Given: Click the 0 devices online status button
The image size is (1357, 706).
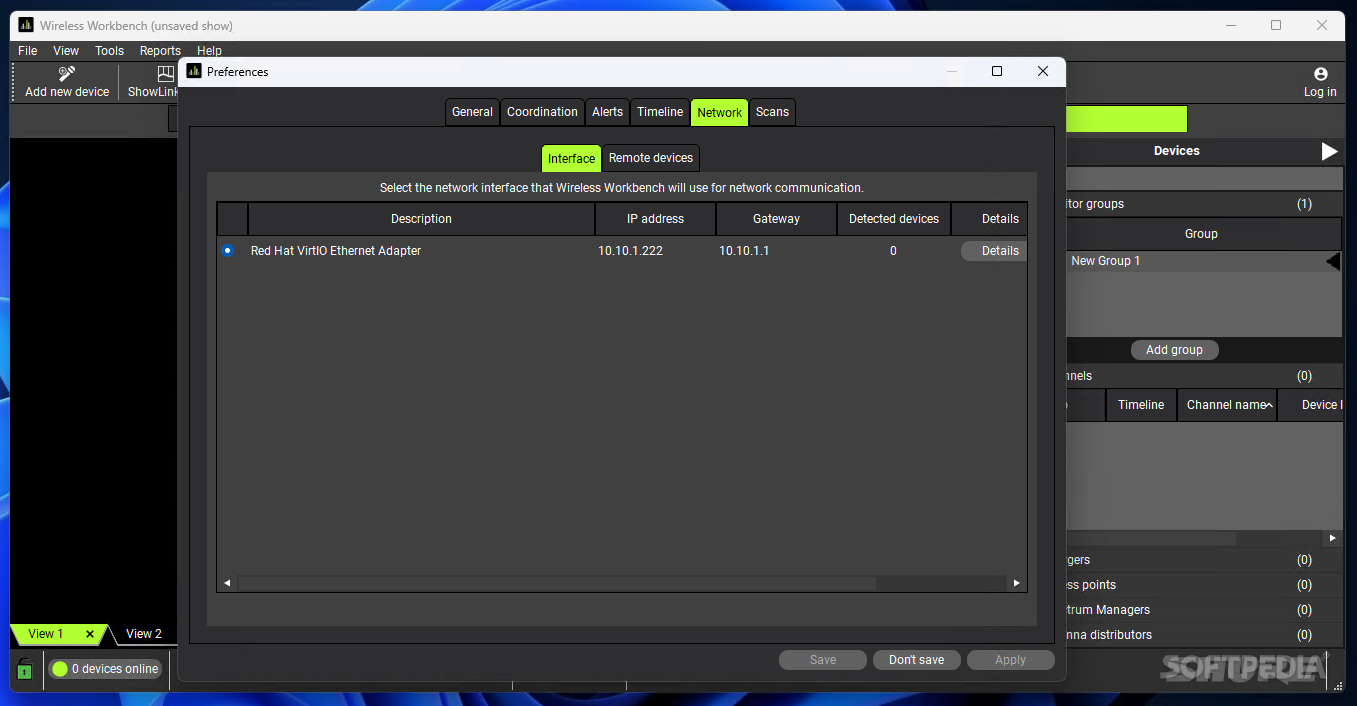Looking at the screenshot, I should [105, 669].
